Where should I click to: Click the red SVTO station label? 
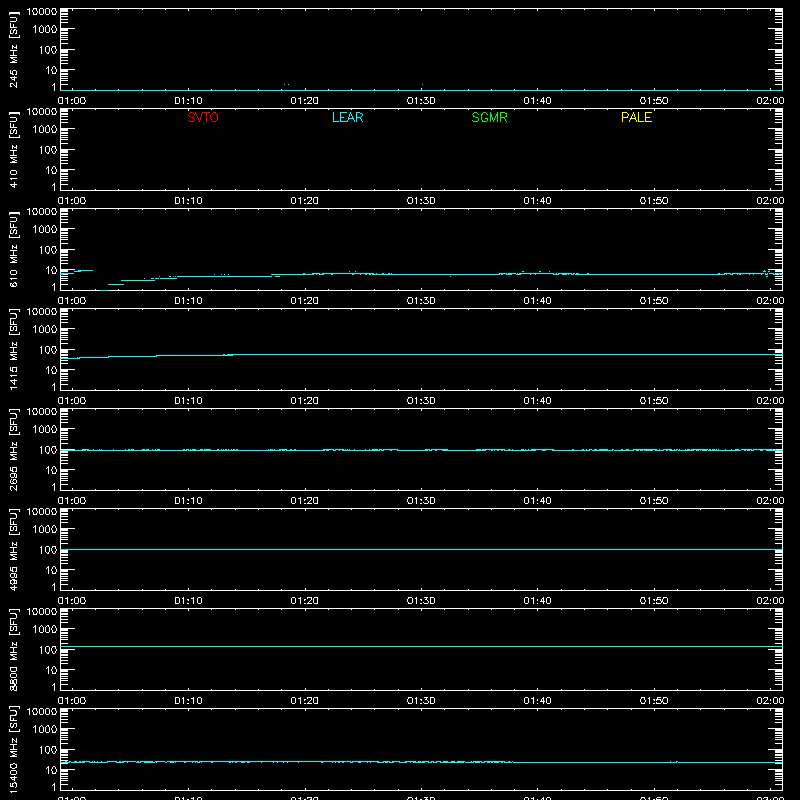[x=203, y=117]
